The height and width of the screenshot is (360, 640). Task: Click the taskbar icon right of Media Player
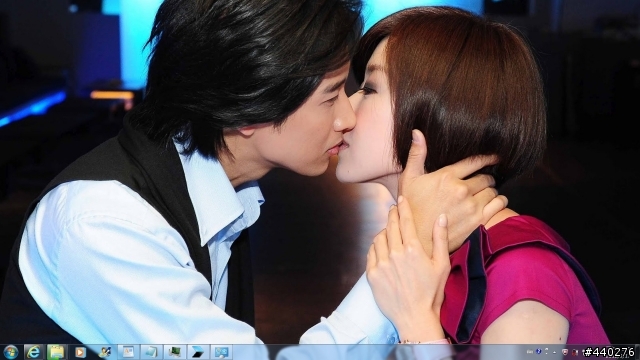[104, 352]
